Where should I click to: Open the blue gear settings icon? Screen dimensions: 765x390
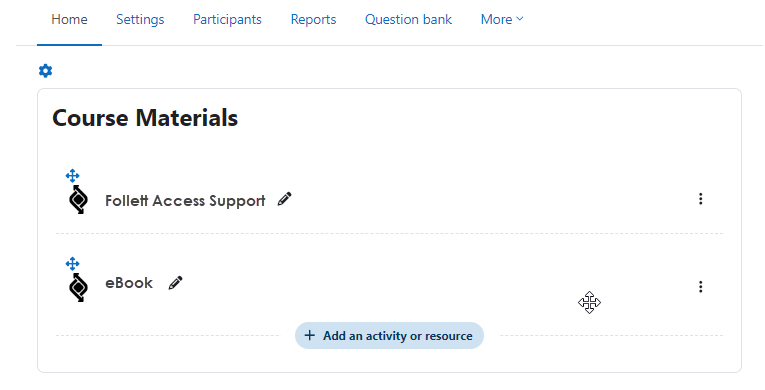coord(45,71)
